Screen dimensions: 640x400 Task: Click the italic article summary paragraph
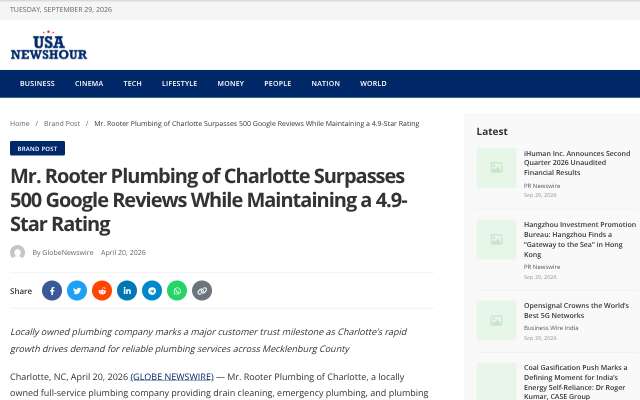[x=208, y=340]
